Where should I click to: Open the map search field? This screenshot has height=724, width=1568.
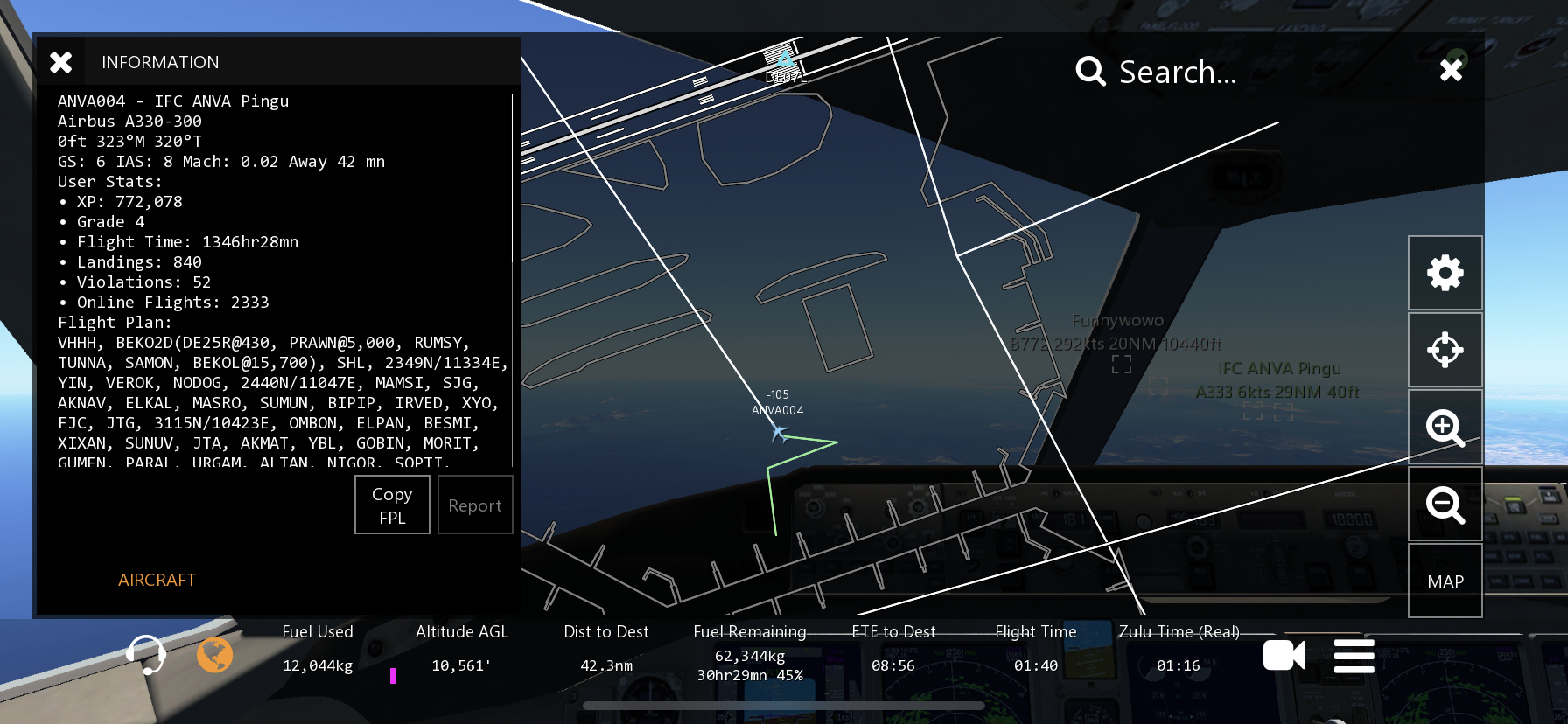point(1178,72)
